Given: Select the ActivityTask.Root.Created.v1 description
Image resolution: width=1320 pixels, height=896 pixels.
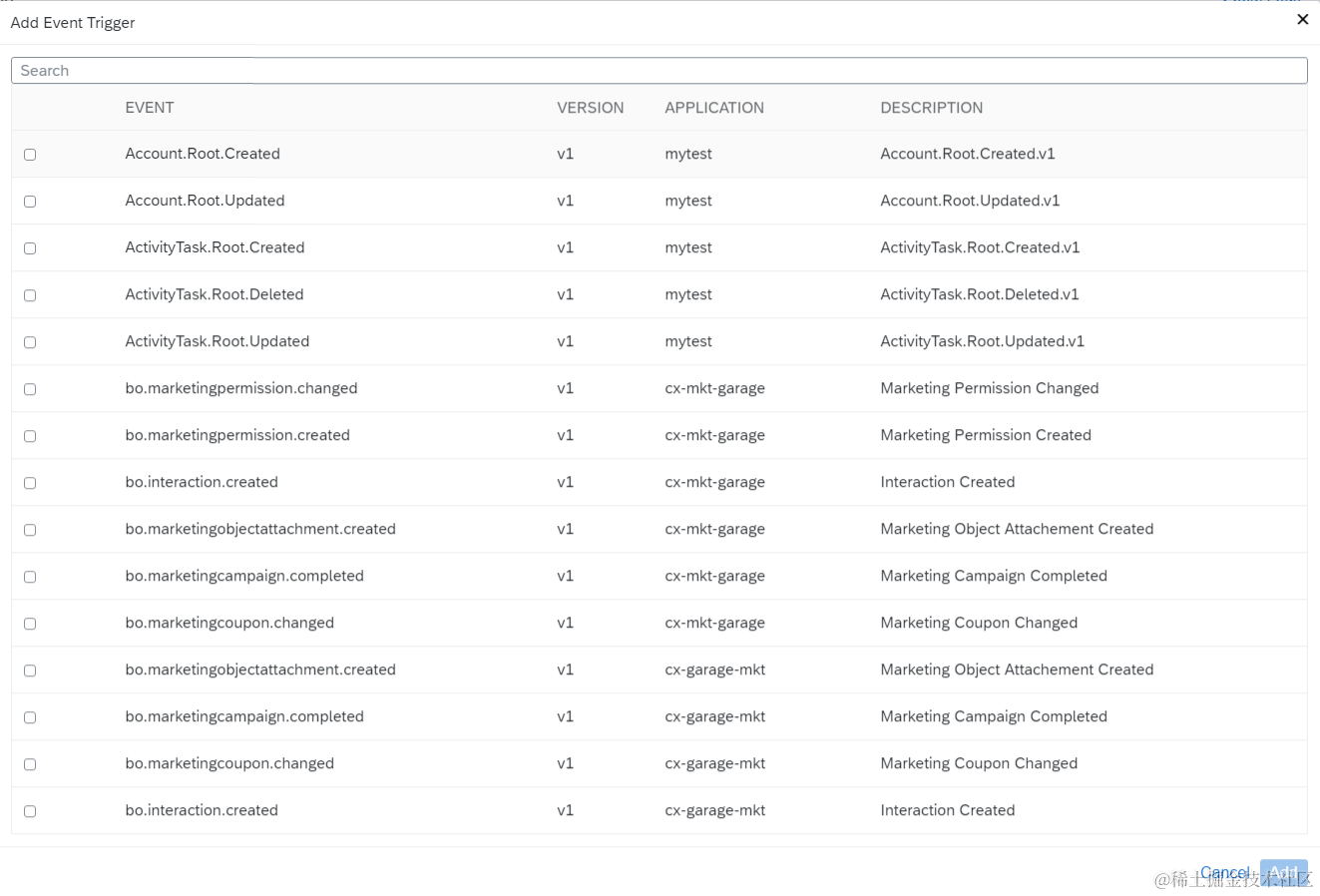Looking at the screenshot, I should point(980,247).
